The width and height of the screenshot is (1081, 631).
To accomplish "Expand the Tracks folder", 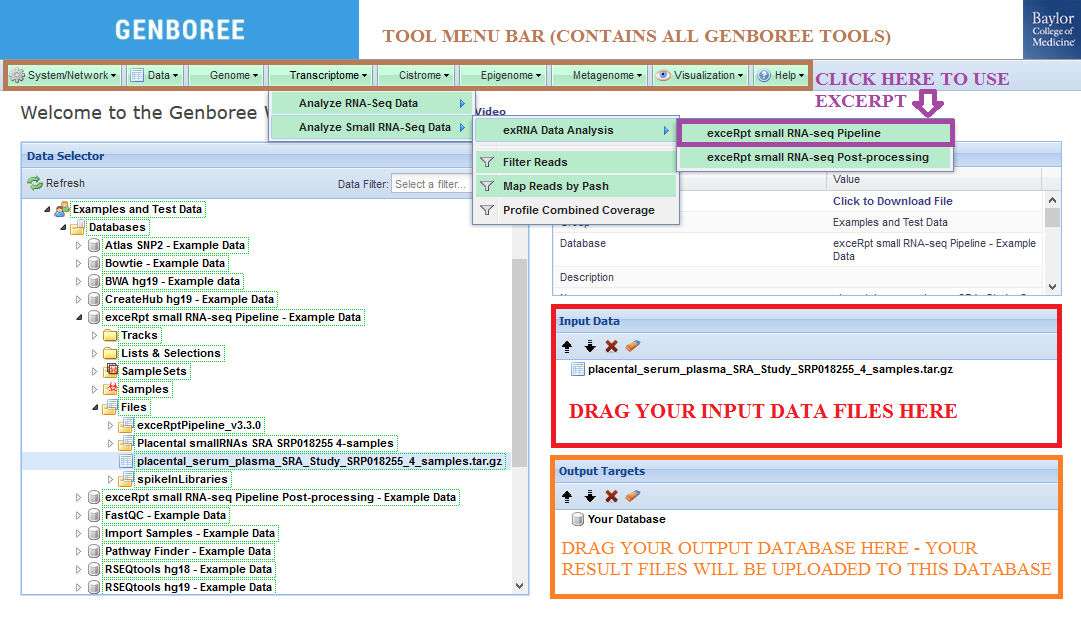I will (x=95, y=336).
